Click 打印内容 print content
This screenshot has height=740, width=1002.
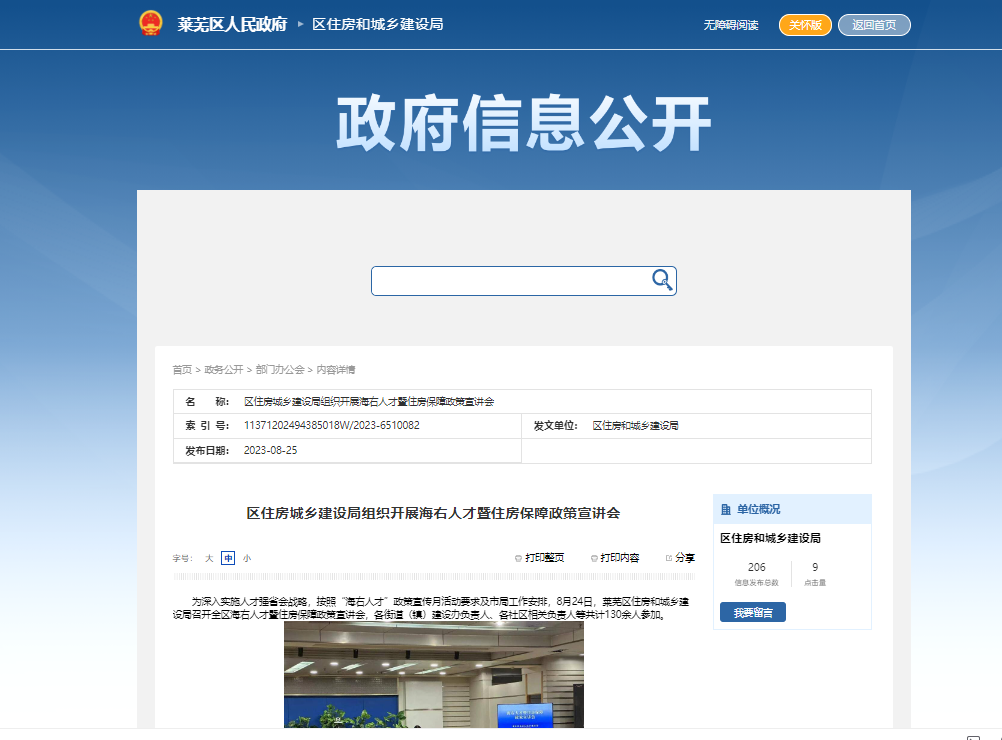click(x=620, y=558)
